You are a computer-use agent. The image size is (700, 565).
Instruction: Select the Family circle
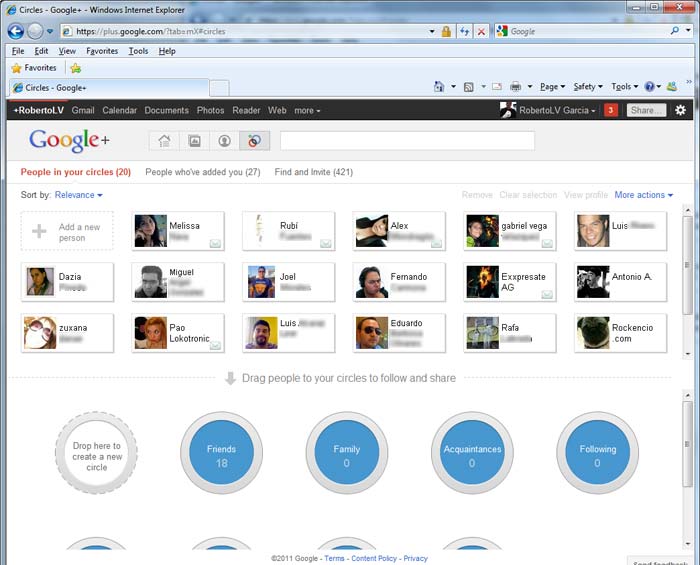click(x=347, y=453)
